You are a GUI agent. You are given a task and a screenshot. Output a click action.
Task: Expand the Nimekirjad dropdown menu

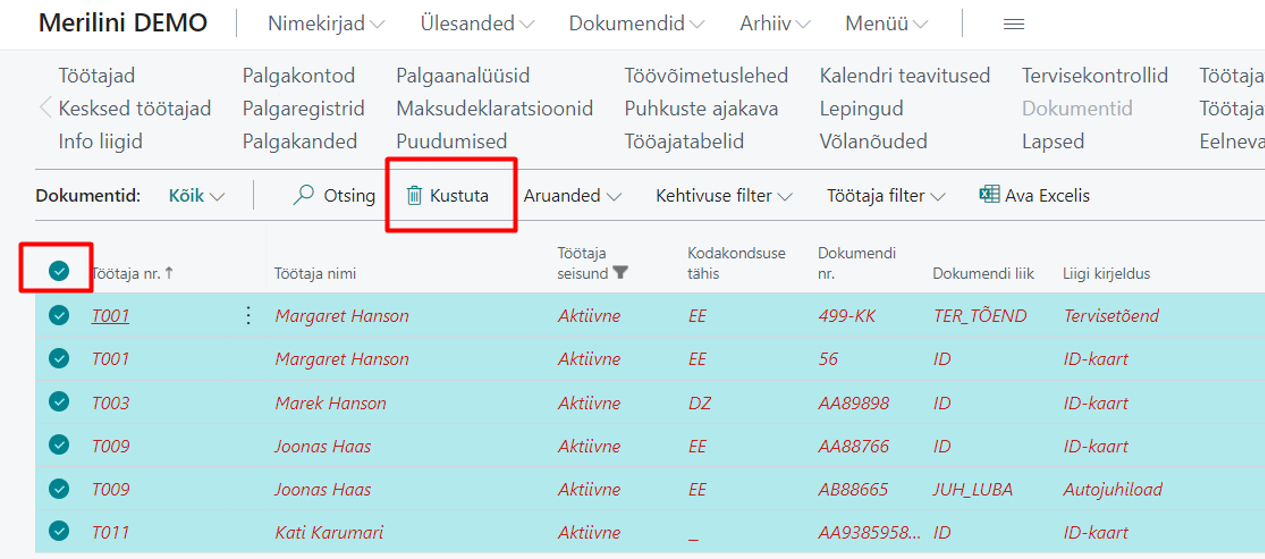pyautogui.click(x=326, y=24)
